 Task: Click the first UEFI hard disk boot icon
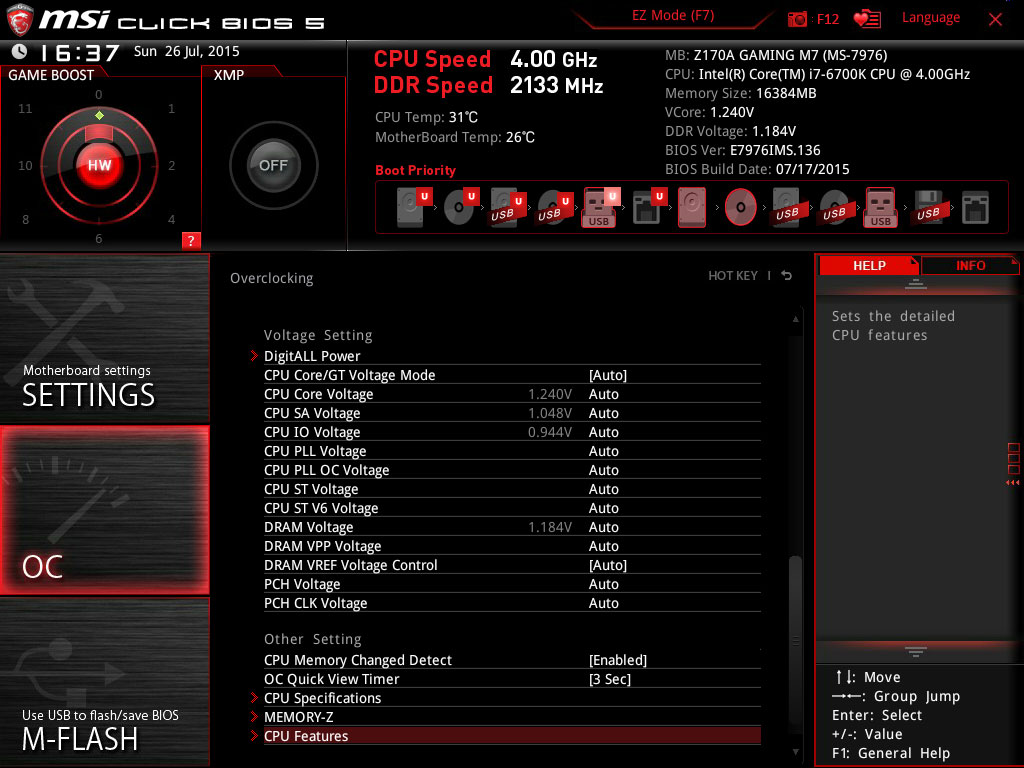pos(414,208)
